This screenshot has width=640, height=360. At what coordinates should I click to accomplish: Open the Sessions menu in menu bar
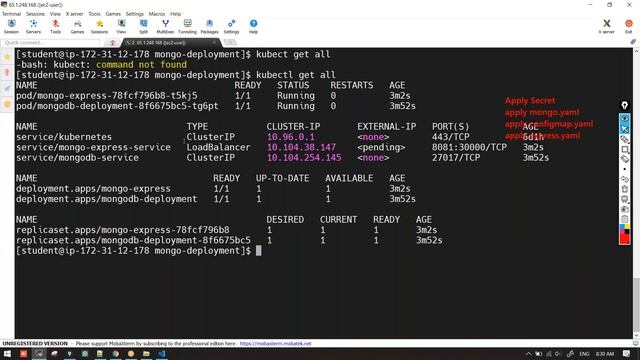point(36,14)
